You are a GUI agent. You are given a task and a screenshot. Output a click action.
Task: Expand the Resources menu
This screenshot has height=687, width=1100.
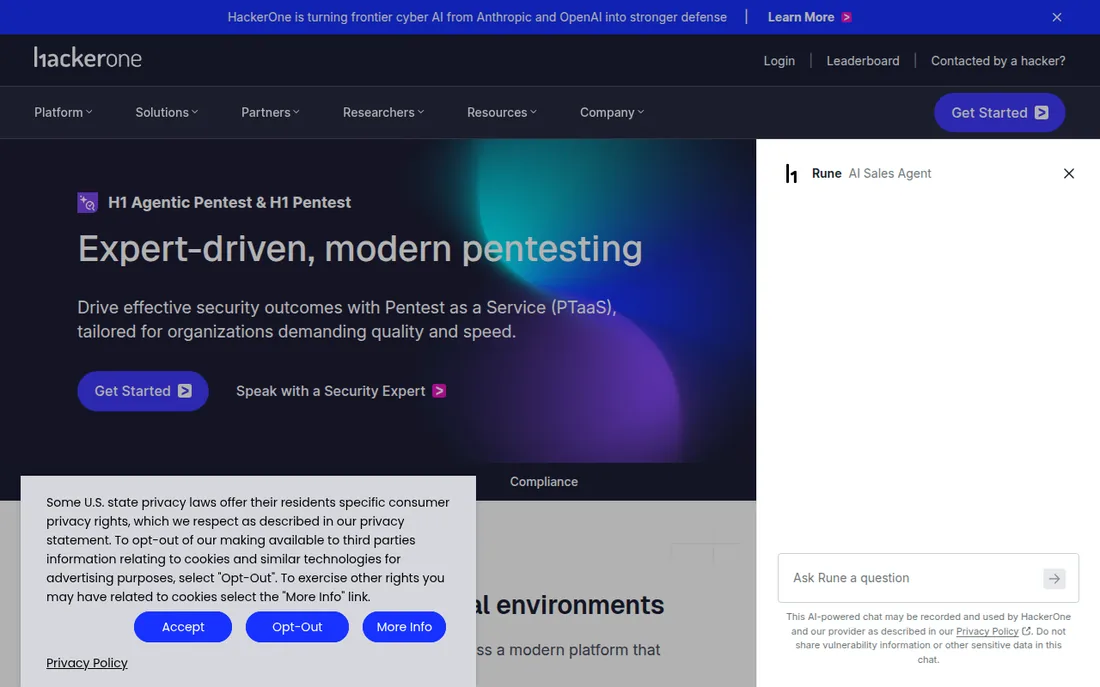(502, 112)
